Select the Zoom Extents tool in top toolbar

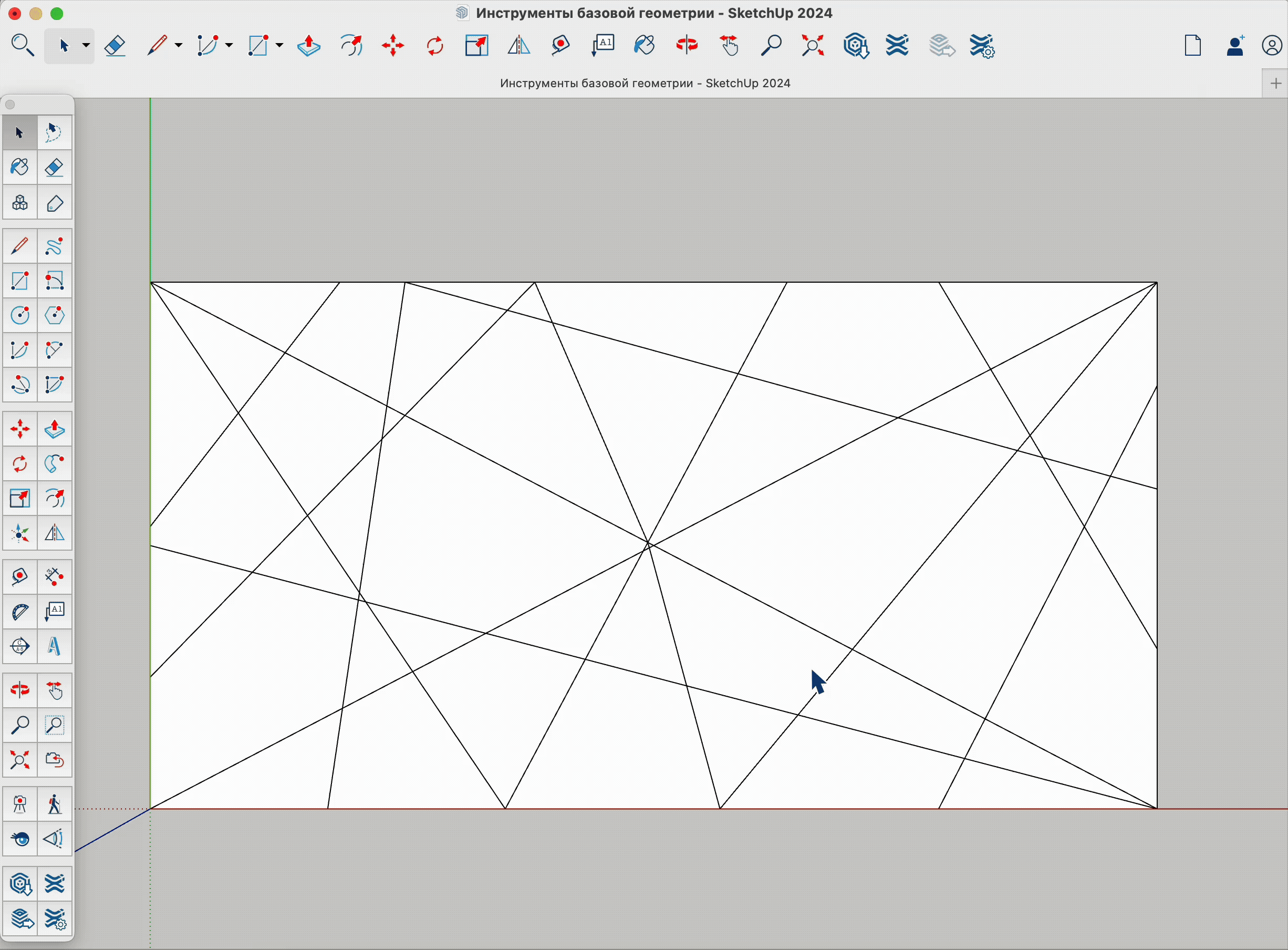click(813, 45)
